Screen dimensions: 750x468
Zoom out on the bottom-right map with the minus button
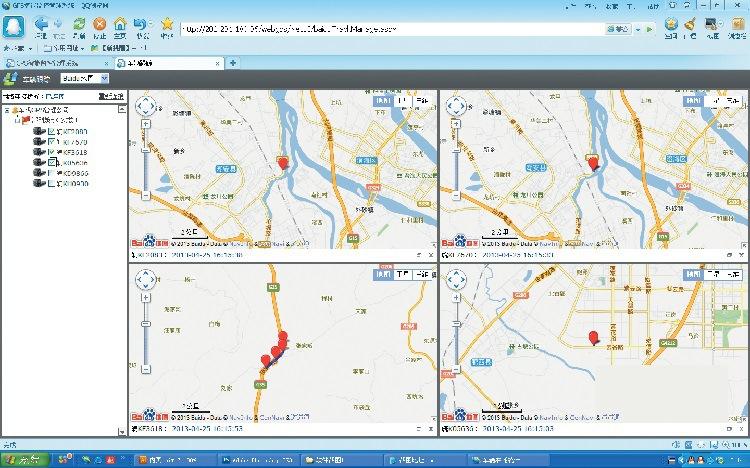[x=456, y=369]
